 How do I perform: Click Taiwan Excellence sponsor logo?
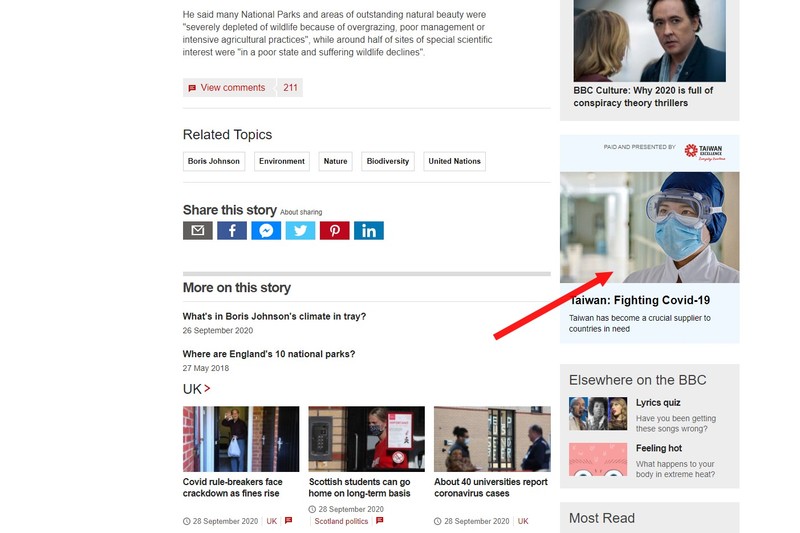click(705, 151)
